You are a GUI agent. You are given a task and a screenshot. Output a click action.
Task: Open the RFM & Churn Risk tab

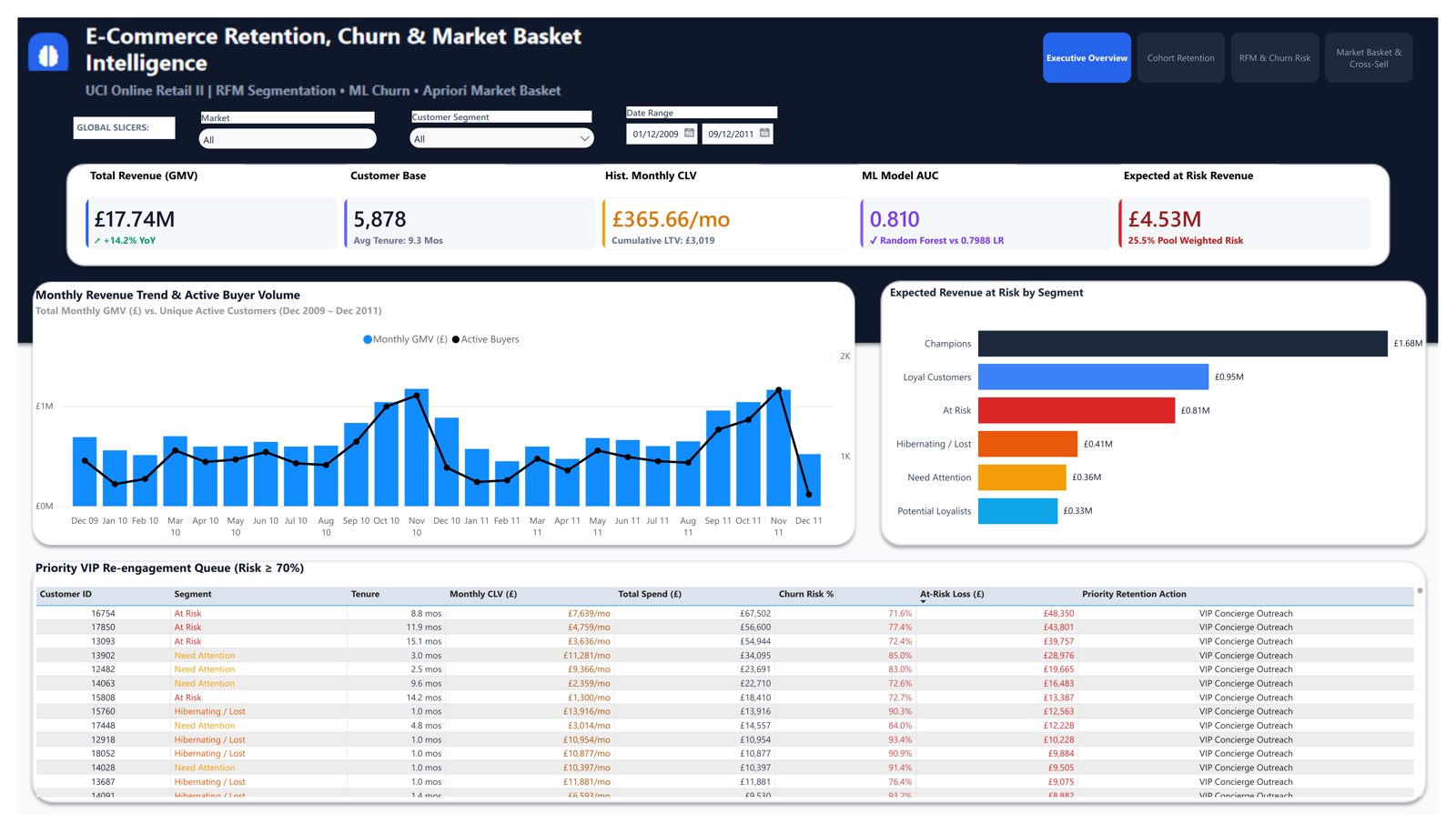1274,58
